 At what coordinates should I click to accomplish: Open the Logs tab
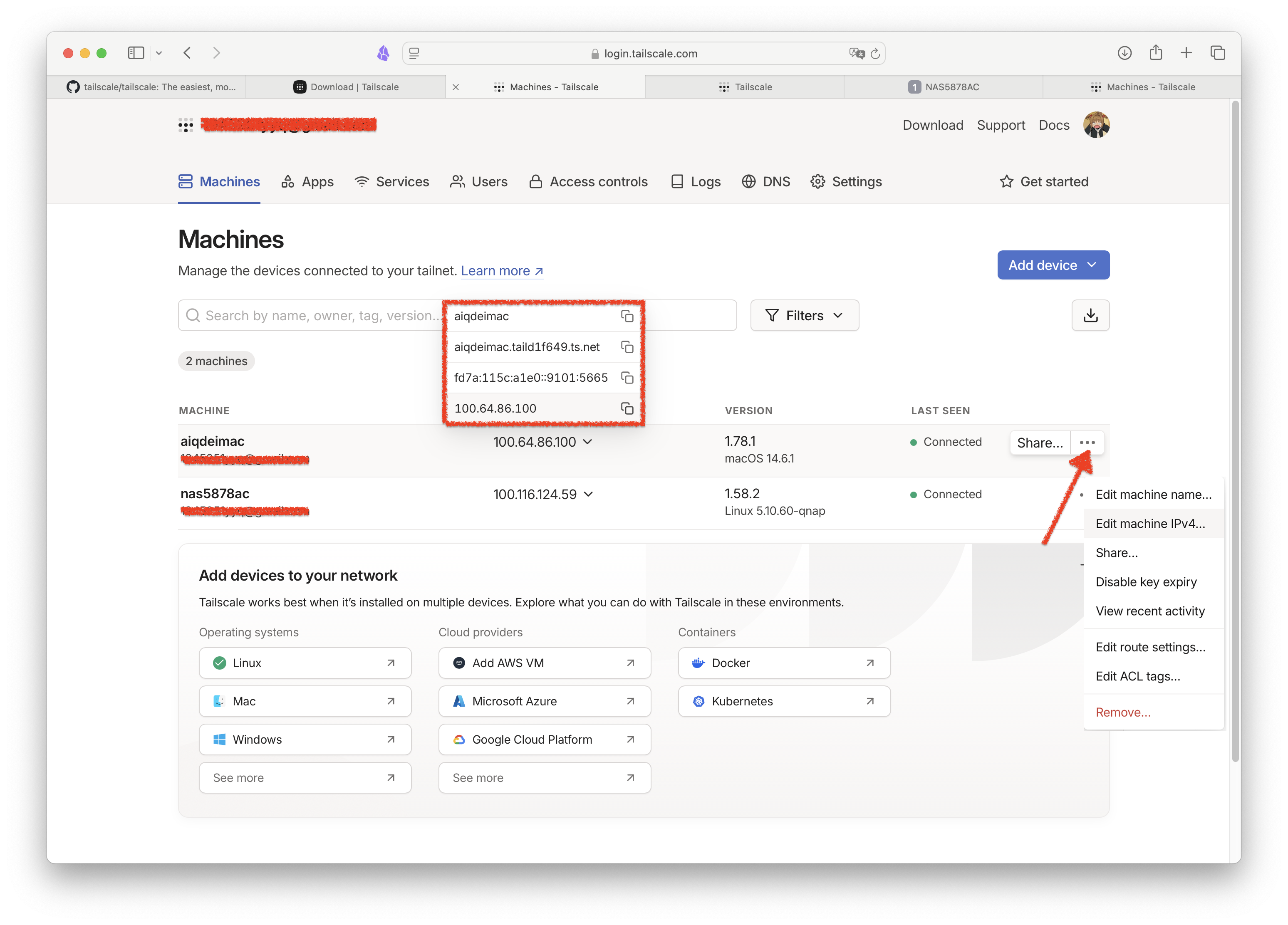pyautogui.click(x=695, y=182)
